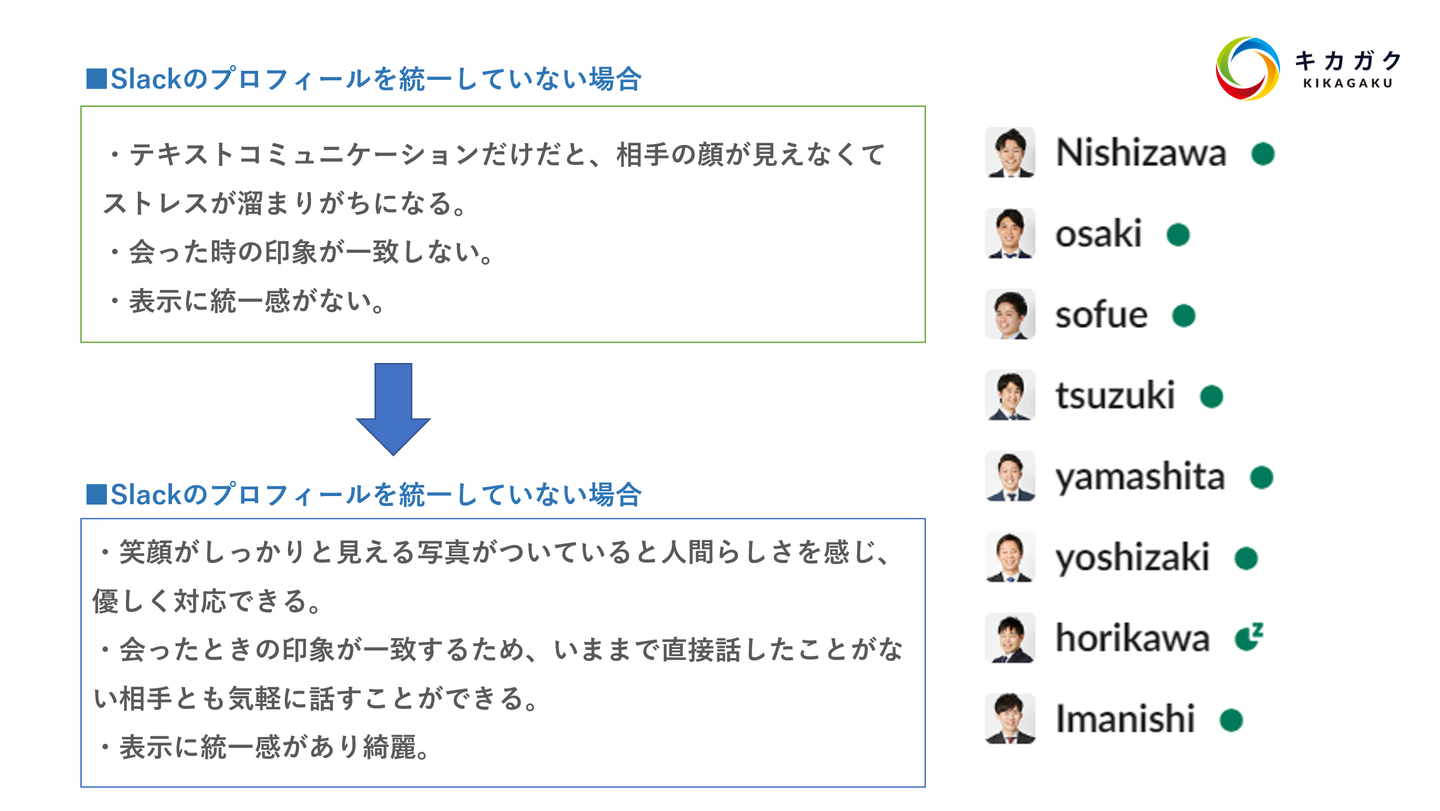Click inside the green-bordered text box
This screenshot has width=1440, height=811.
tap(502, 224)
